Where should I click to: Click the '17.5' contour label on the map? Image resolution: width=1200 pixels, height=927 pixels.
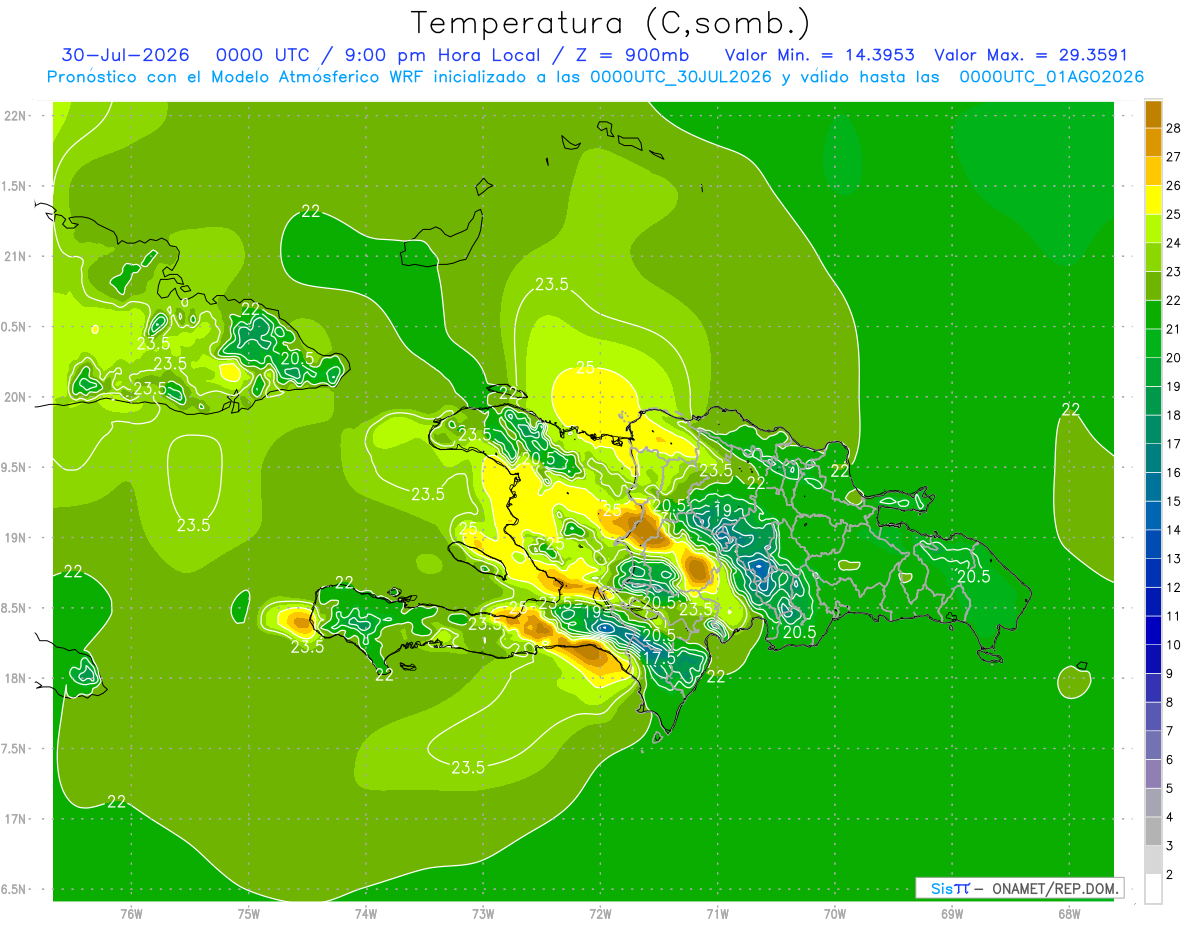659,657
